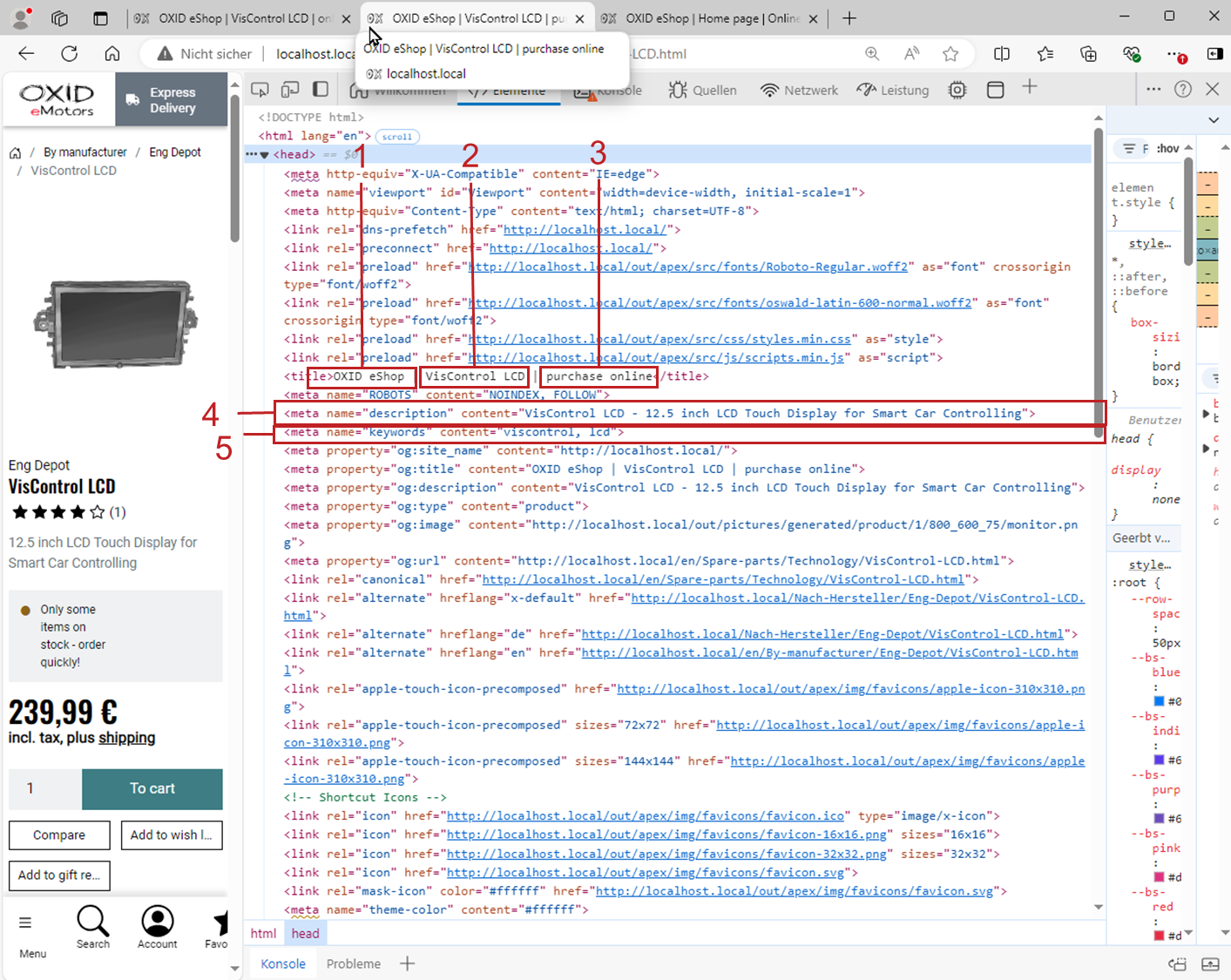The width and height of the screenshot is (1231, 980).
Task: Add another DevTools tool with plus icon
Action: [1030, 87]
